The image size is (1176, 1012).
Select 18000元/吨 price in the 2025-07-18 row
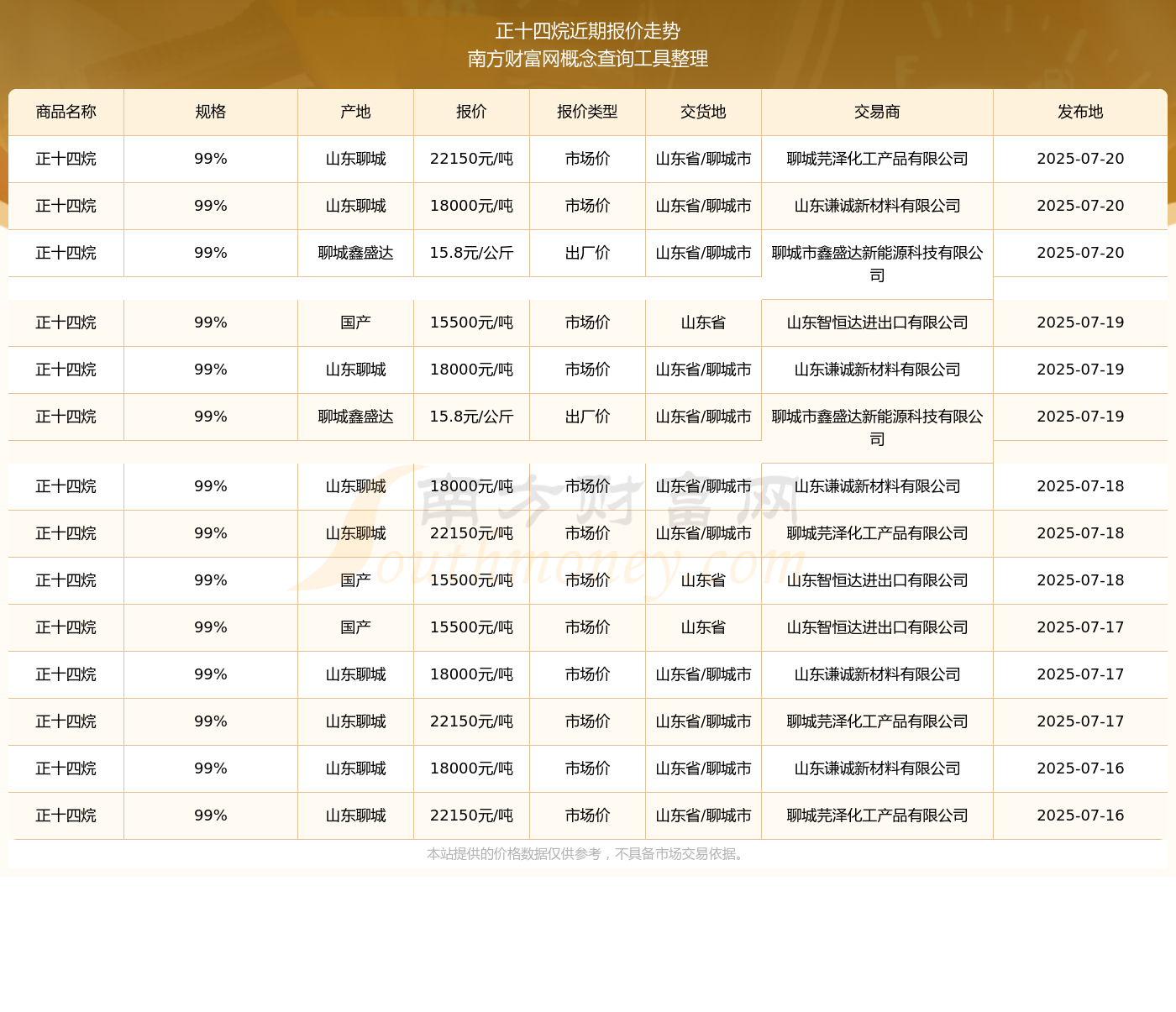(472, 486)
